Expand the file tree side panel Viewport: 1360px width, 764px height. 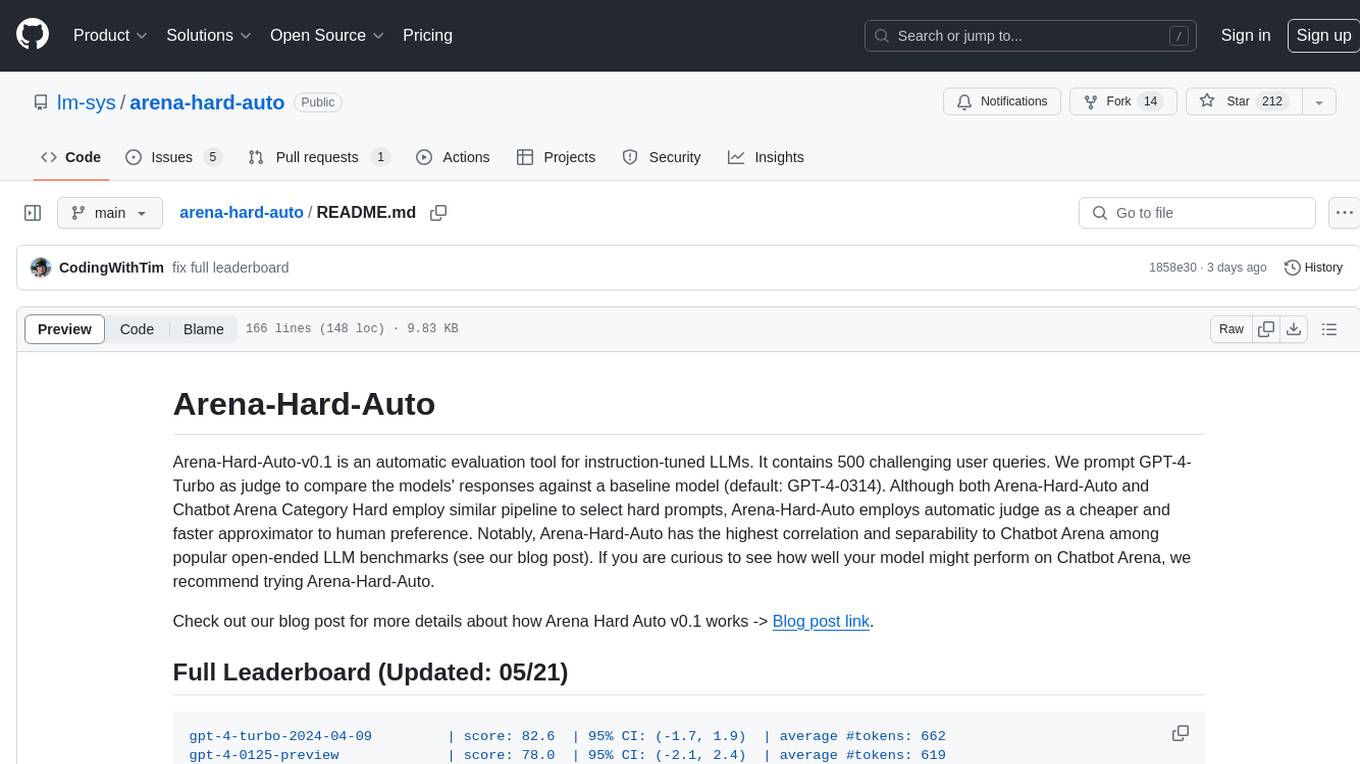pos(32,213)
